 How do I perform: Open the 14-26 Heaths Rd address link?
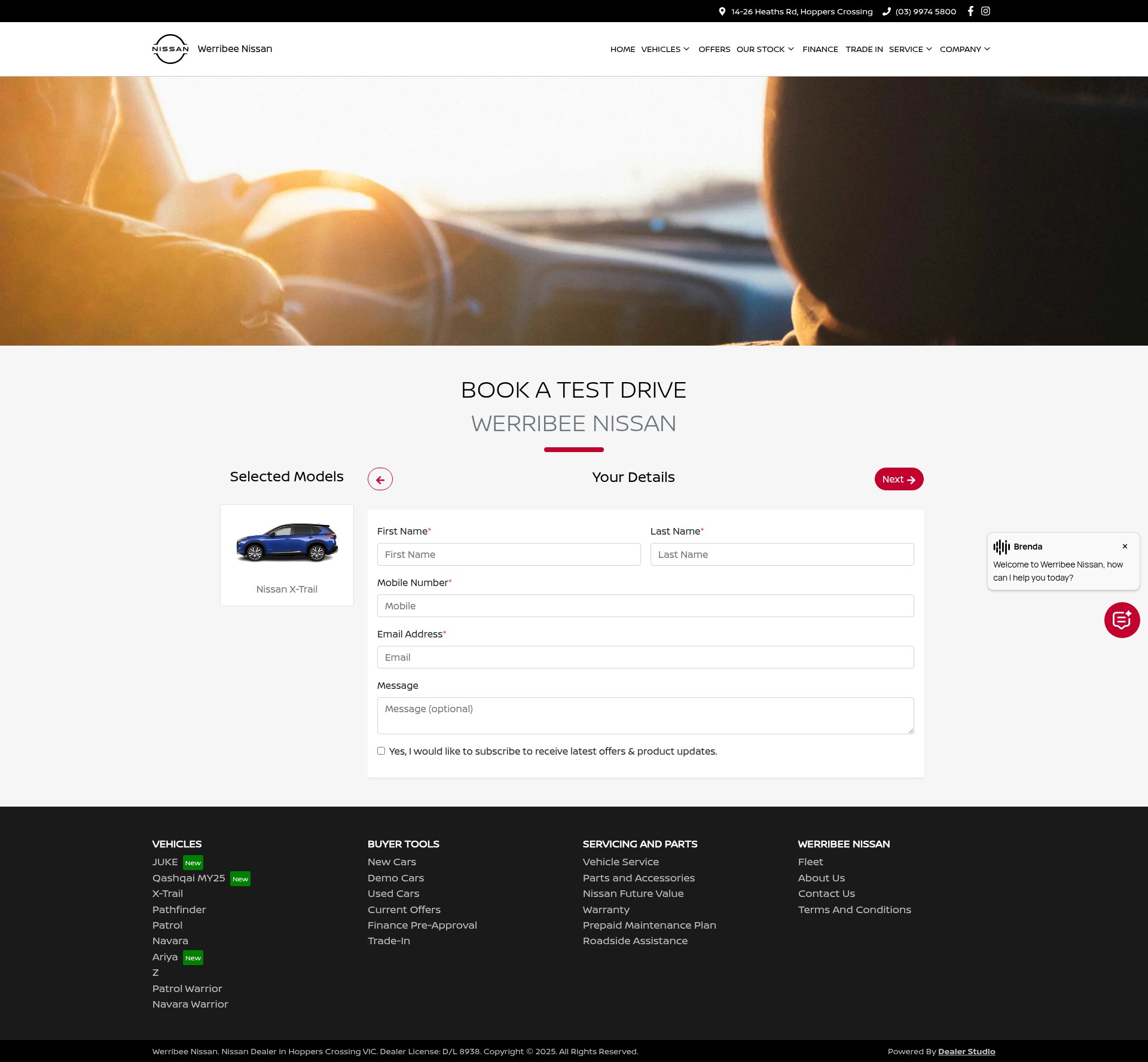click(x=801, y=11)
